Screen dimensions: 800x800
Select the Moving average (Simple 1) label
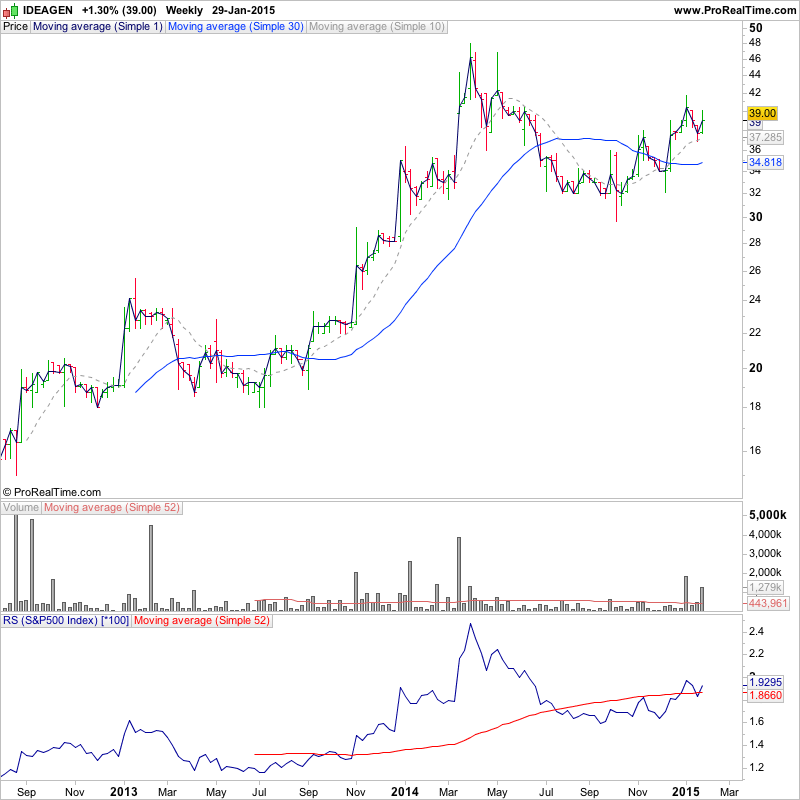point(97,27)
